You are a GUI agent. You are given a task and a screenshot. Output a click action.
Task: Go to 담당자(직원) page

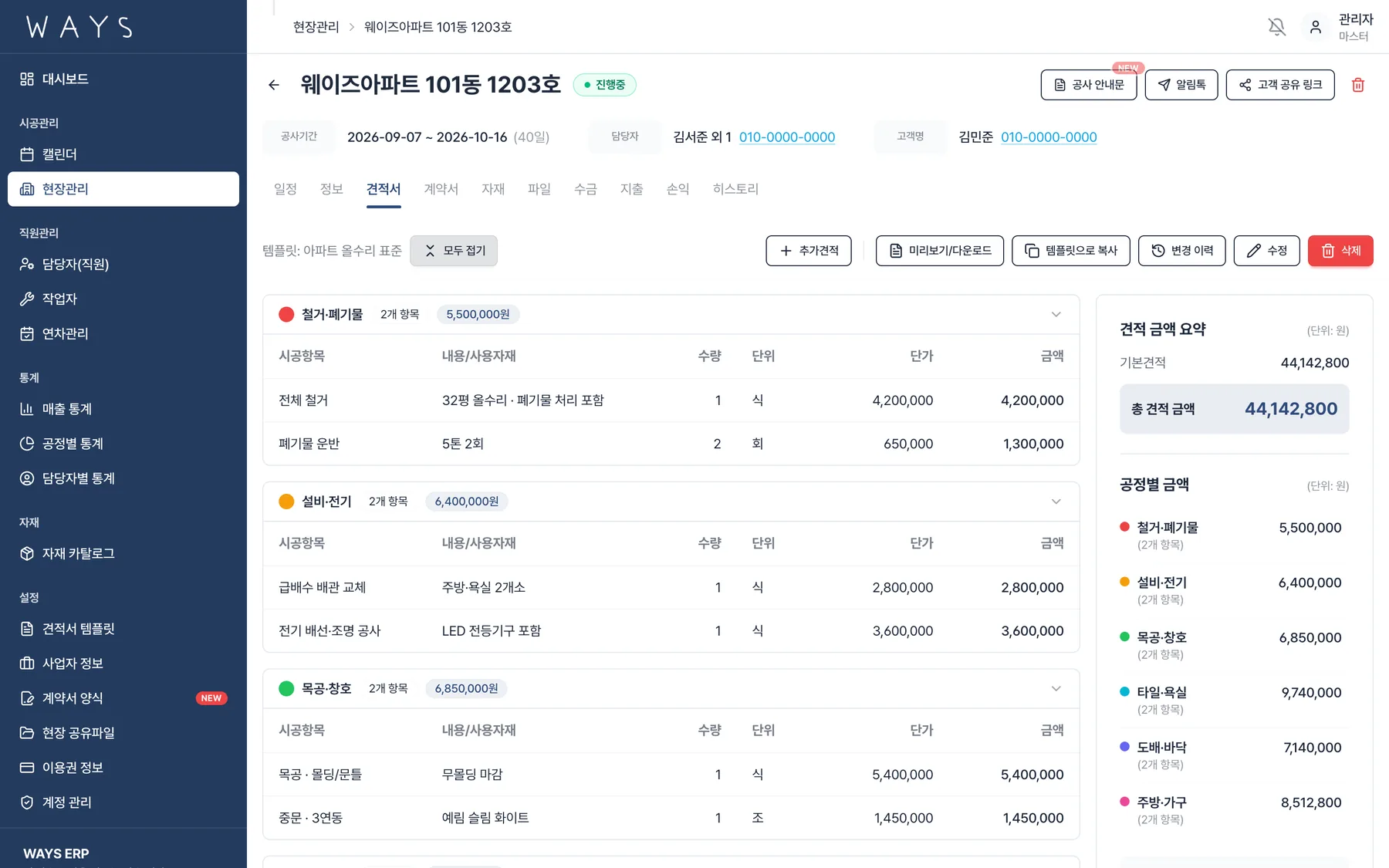coord(123,264)
